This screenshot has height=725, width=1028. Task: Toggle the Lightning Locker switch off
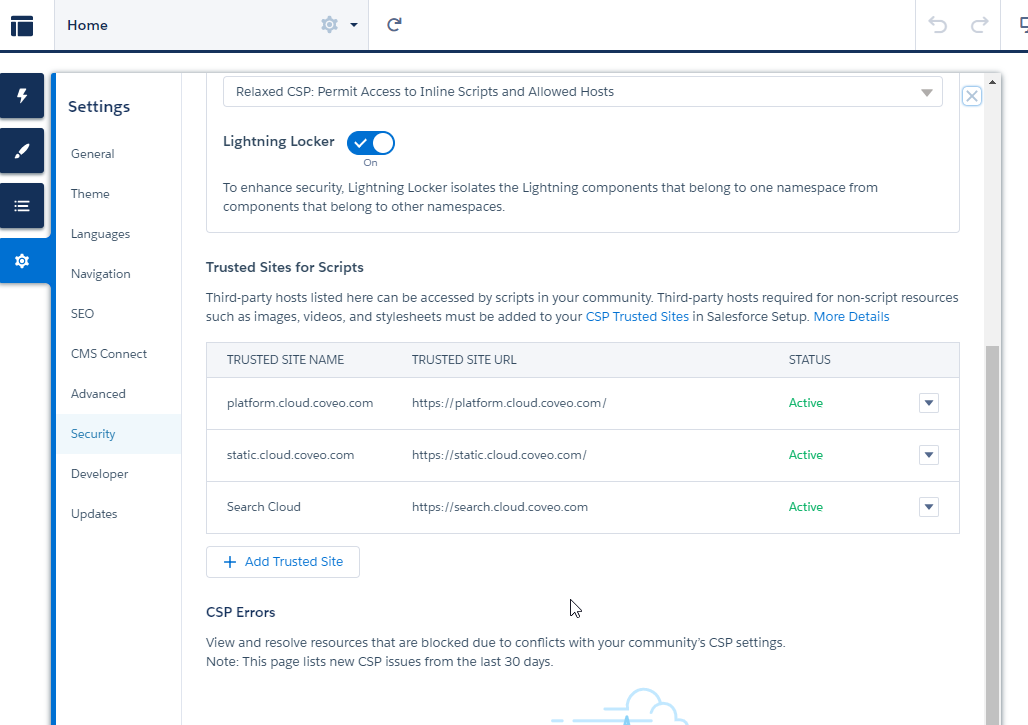click(x=371, y=143)
